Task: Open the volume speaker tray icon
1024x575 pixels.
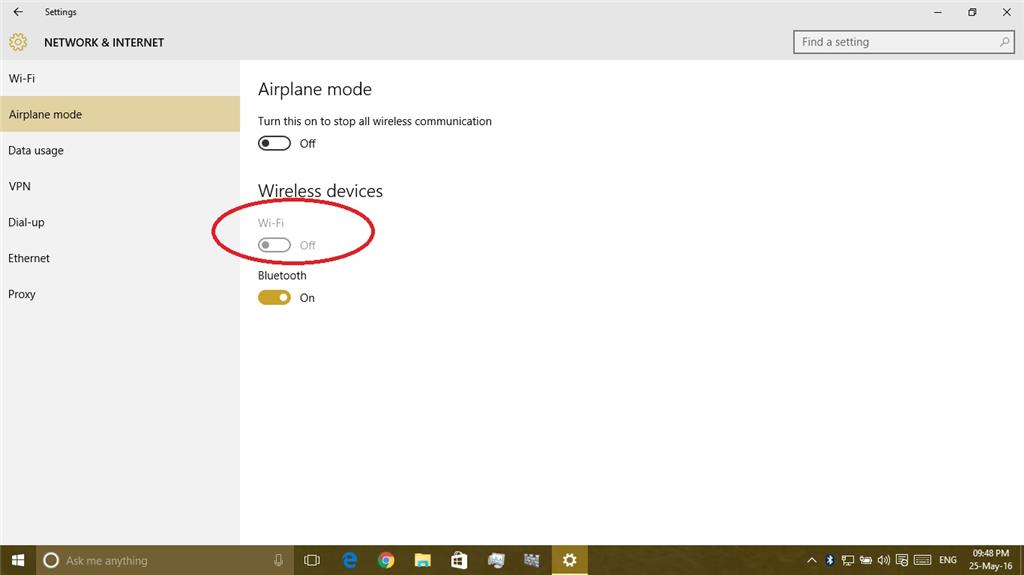Action: click(884, 560)
